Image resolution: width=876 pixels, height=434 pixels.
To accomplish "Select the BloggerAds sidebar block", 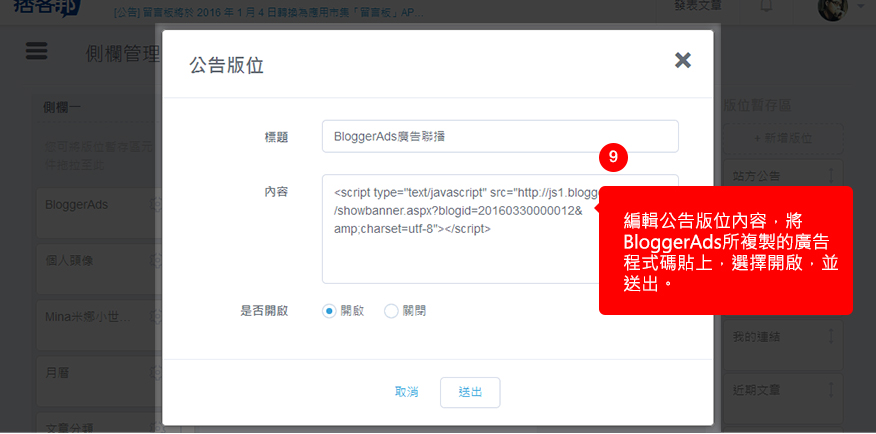I will coord(99,213).
